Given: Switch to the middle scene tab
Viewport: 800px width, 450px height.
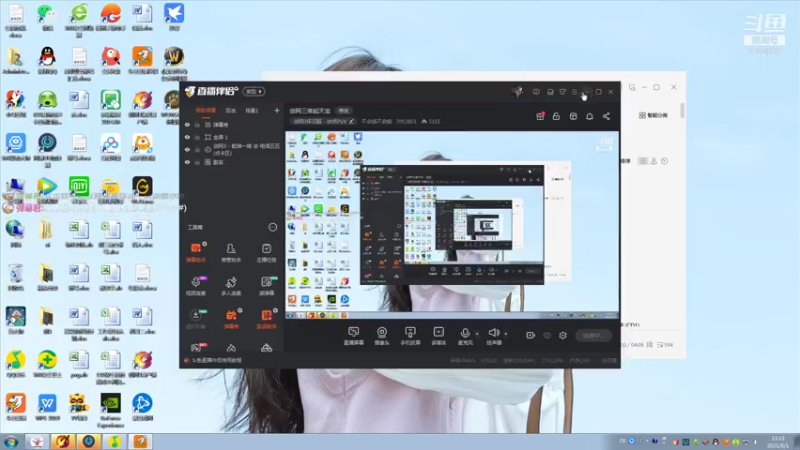Looking at the screenshot, I should pos(231,110).
